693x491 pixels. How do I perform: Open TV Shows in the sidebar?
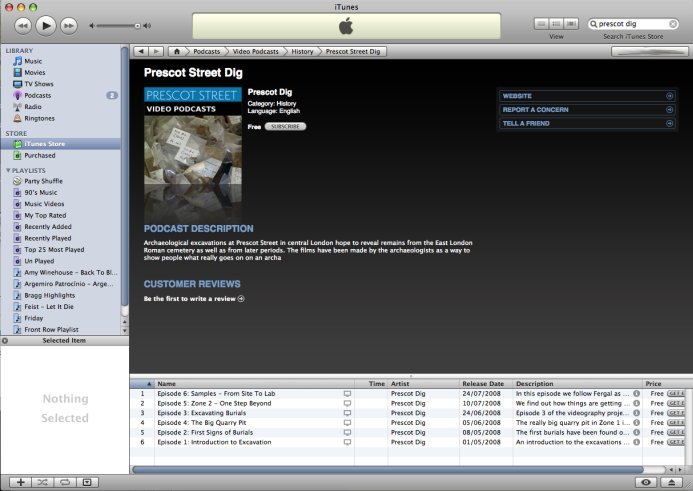tap(38, 84)
